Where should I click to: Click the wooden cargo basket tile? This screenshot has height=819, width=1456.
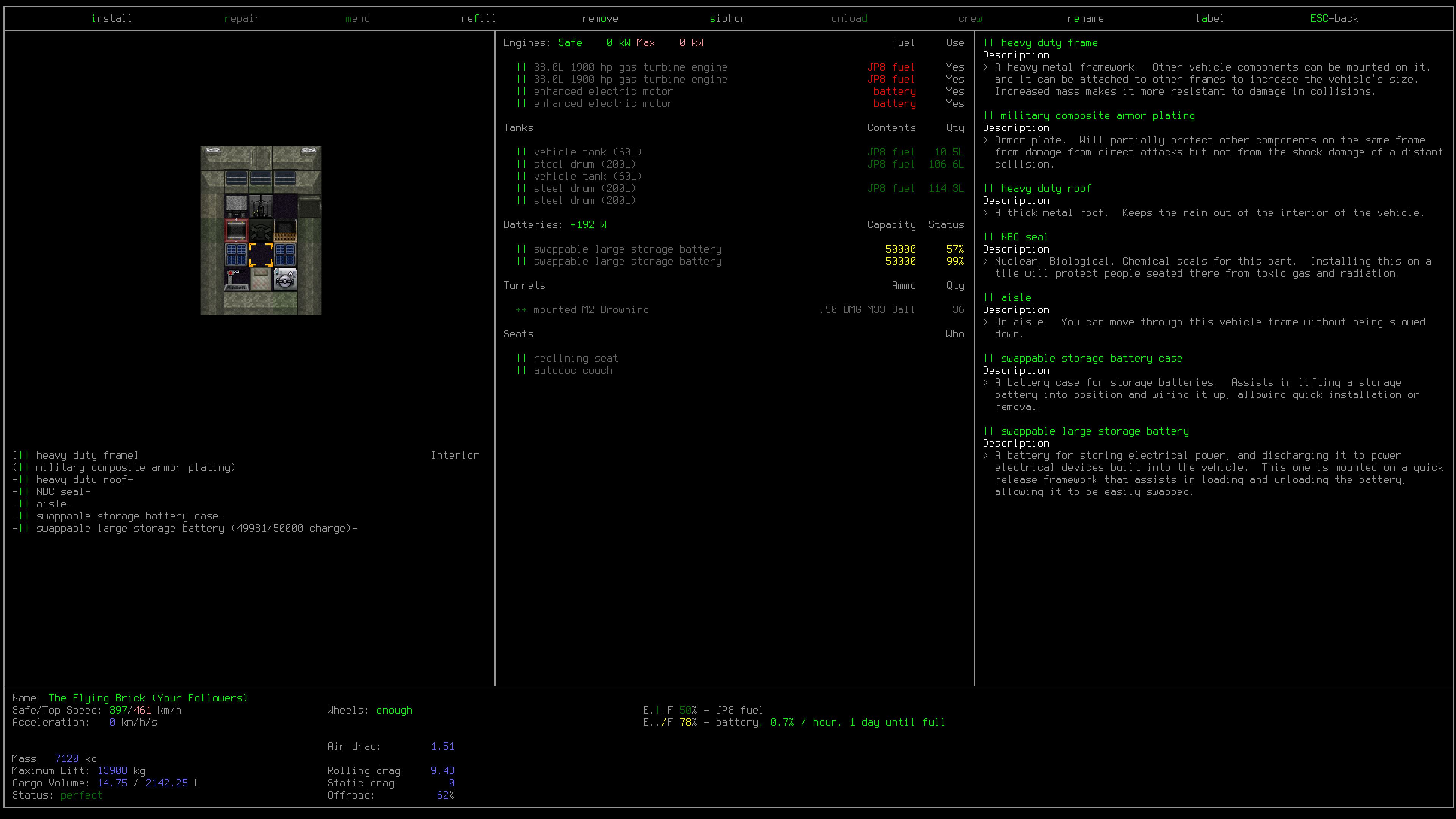285,231
